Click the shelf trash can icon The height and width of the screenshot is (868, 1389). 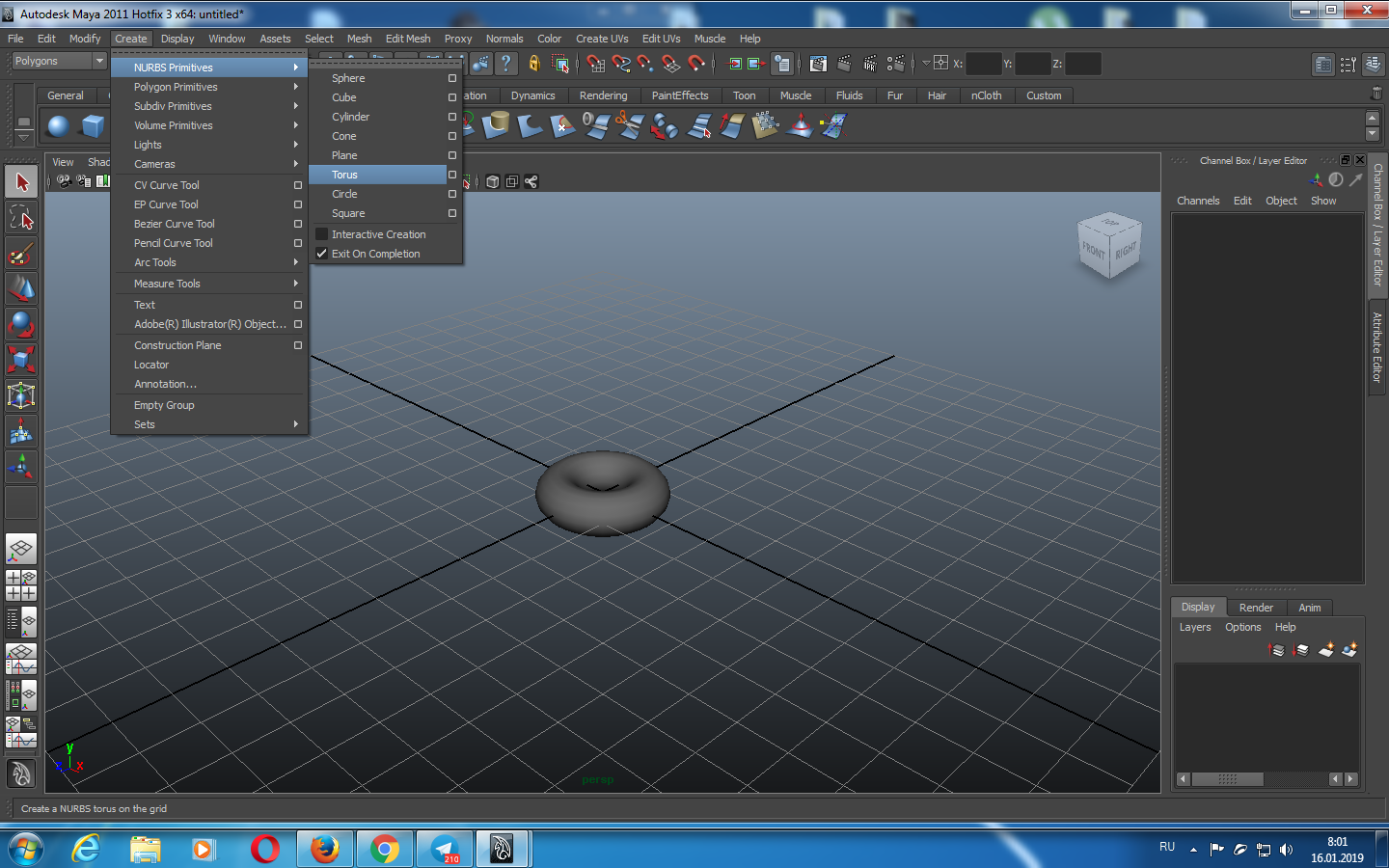pos(1376,94)
